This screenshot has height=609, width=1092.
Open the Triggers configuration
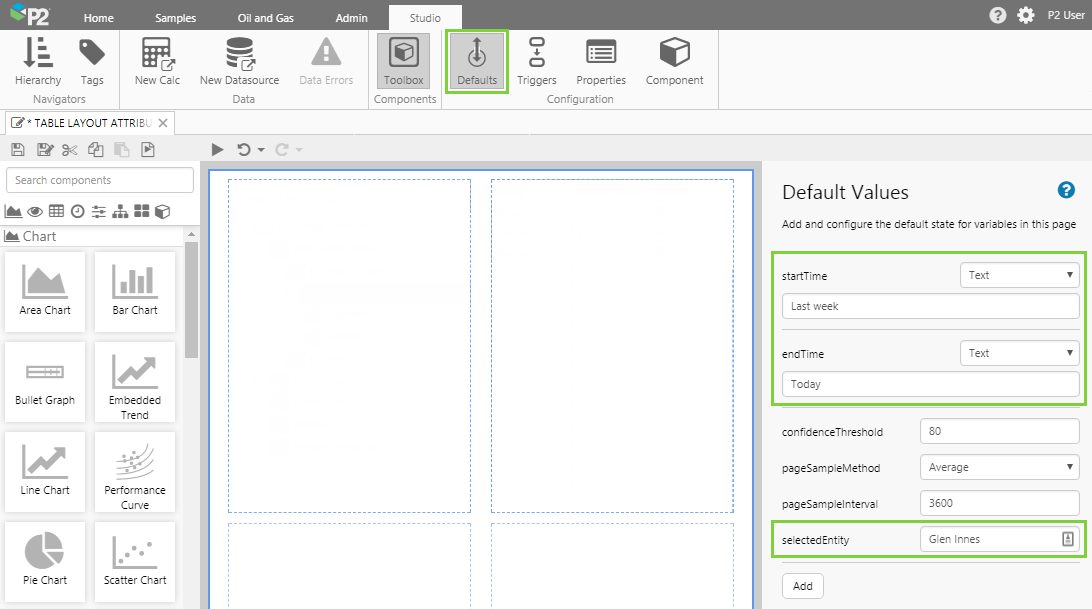pos(537,61)
